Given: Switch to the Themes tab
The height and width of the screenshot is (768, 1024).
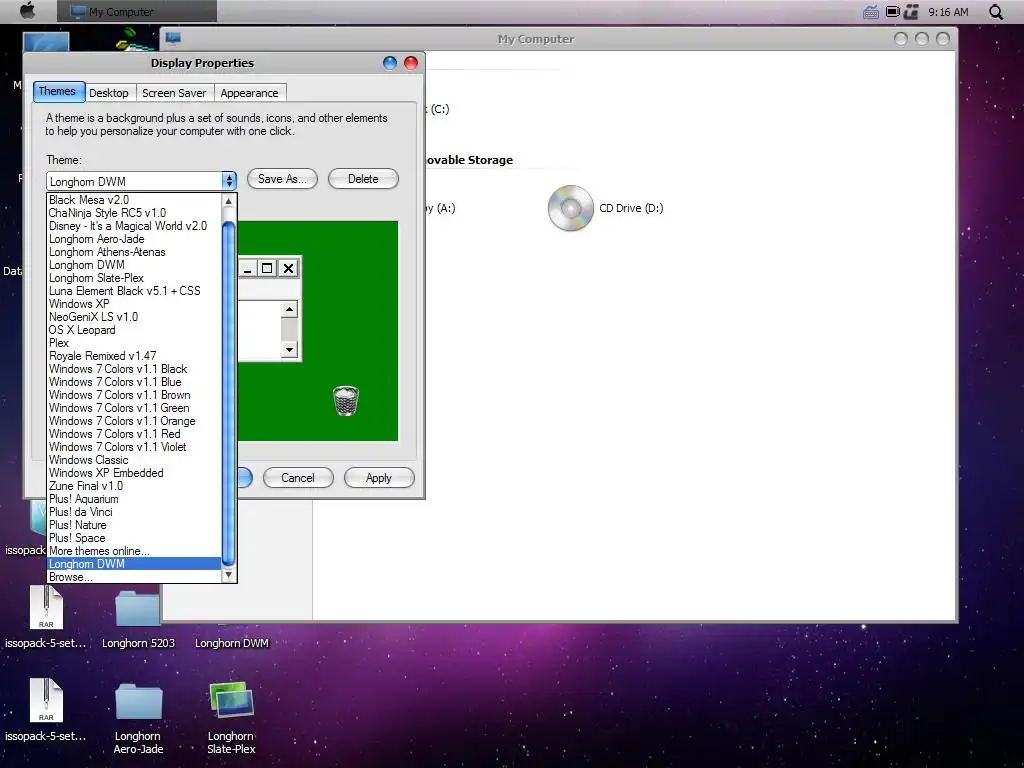Looking at the screenshot, I should 57,91.
